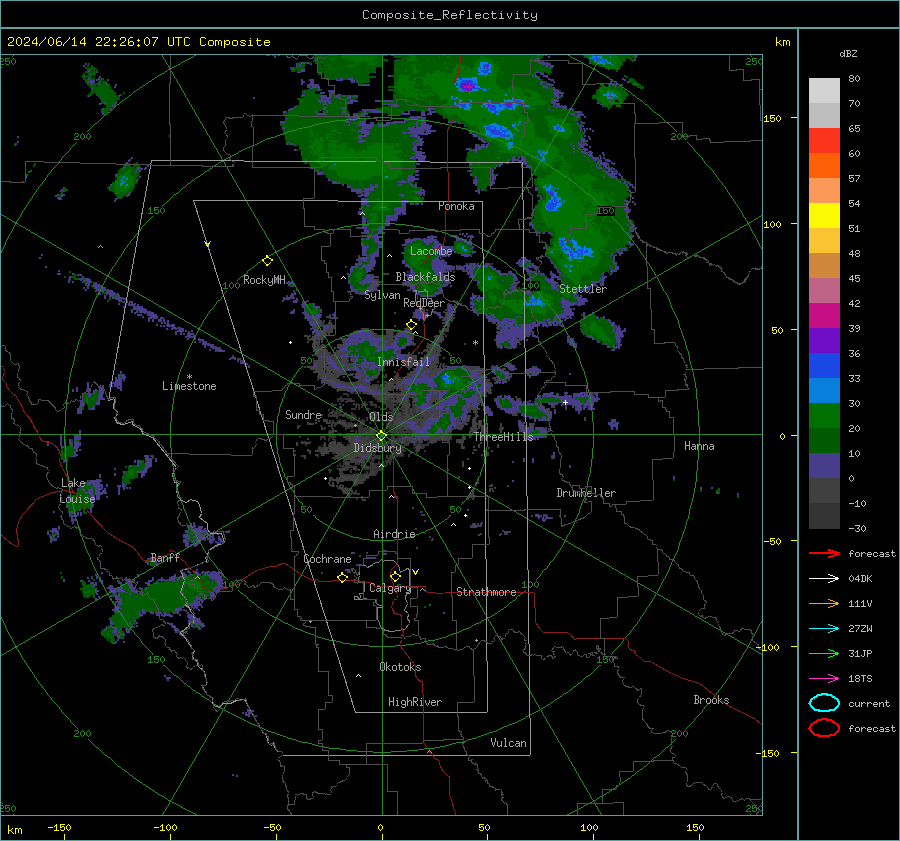Click the yellow radar center marker above Didsbury
The width and height of the screenshot is (900, 841).
pos(381,436)
